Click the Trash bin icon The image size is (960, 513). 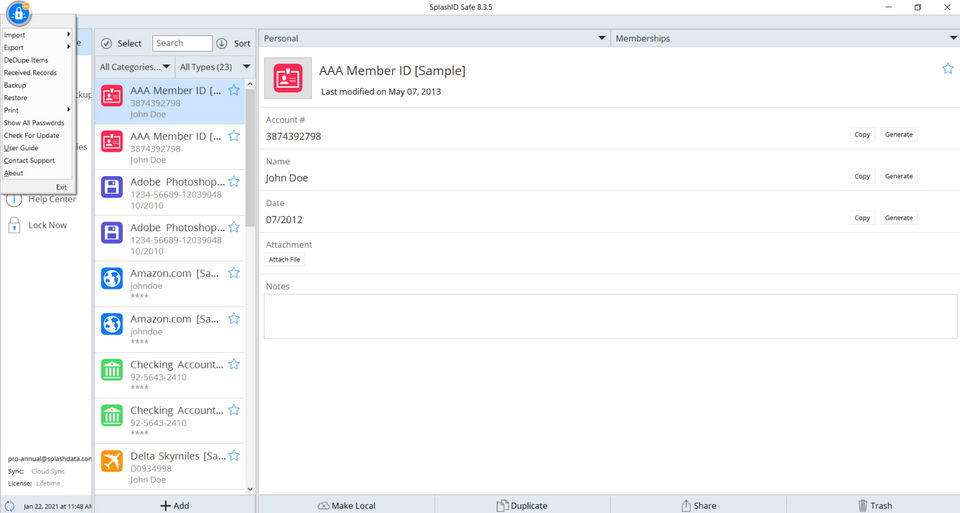(862, 506)
